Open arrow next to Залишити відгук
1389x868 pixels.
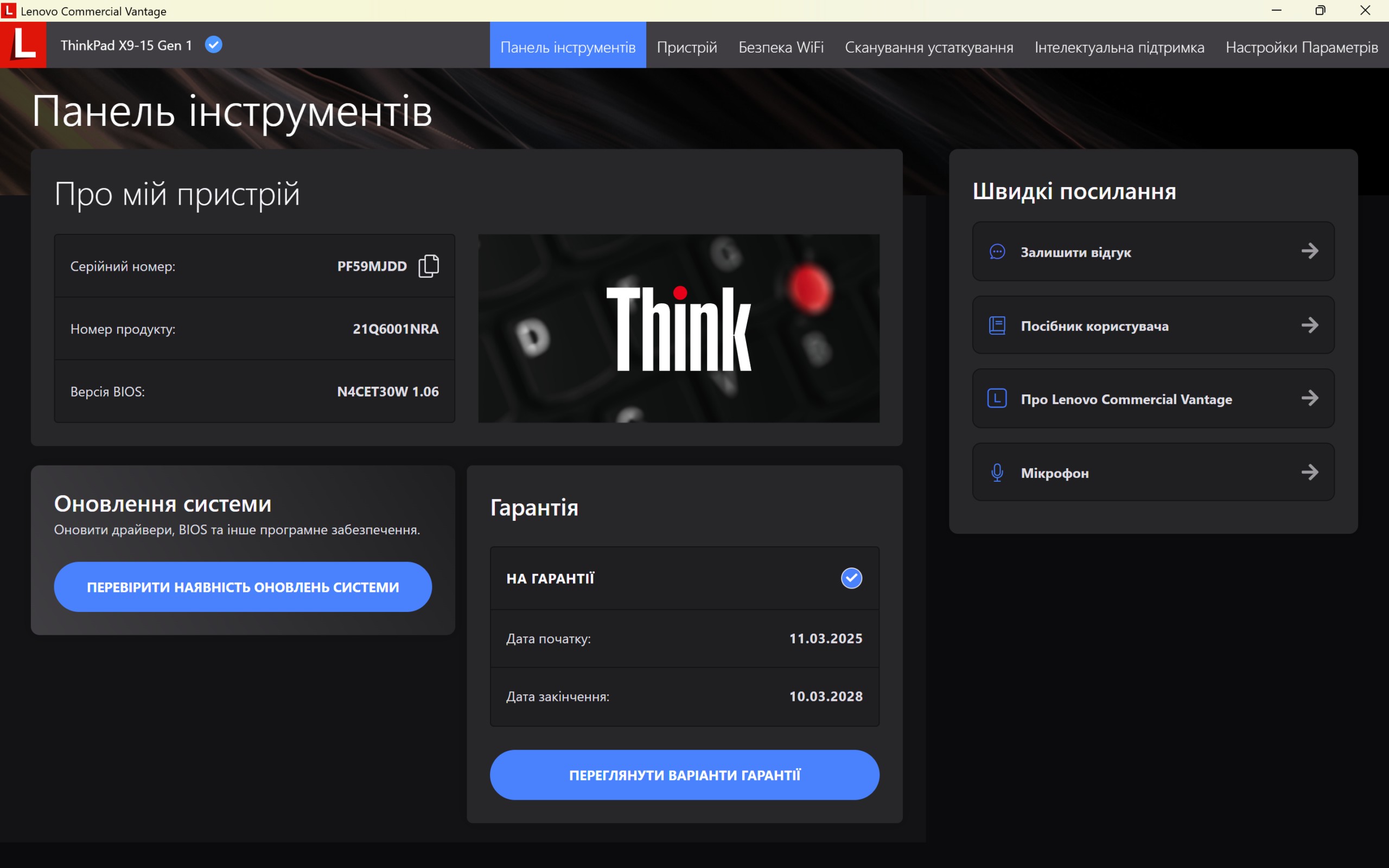point(1309,251)
